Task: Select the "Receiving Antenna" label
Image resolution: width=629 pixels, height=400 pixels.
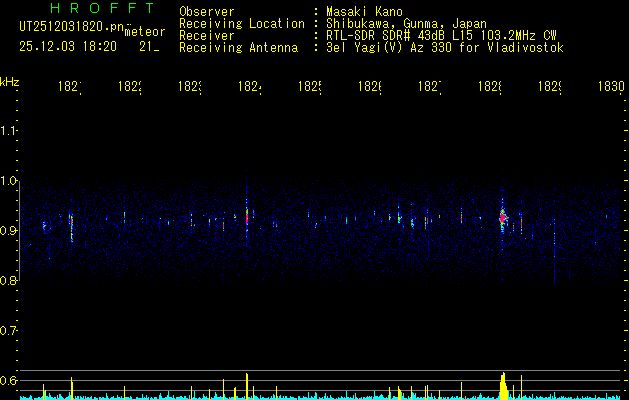Action: 238,48
